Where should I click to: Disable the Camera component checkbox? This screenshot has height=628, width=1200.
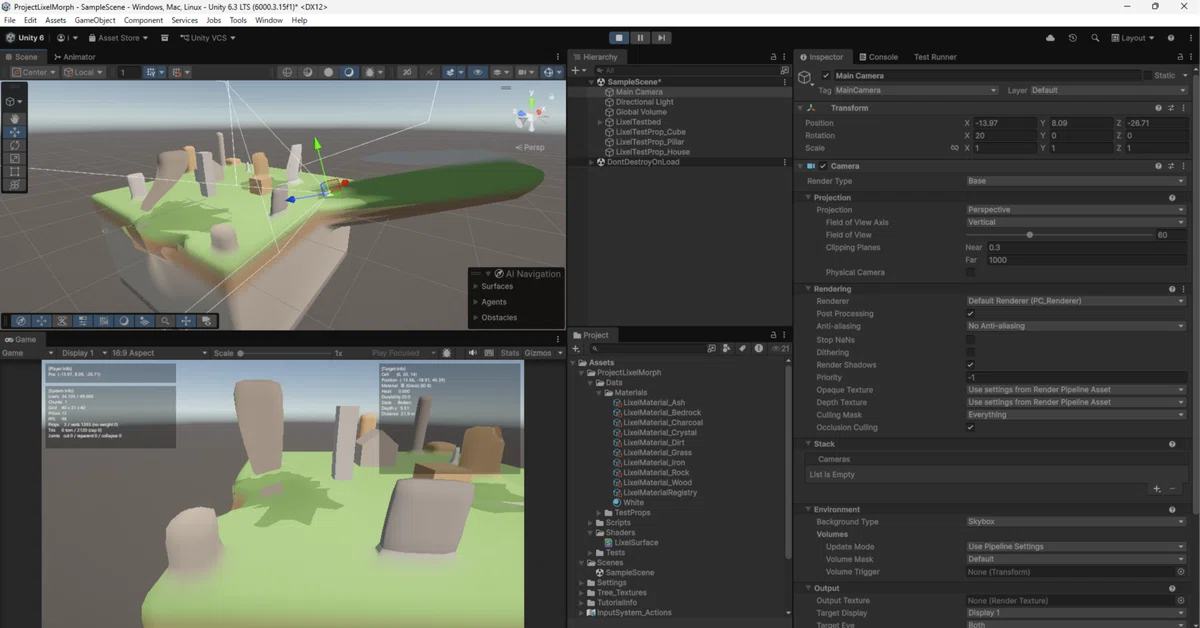823,166
